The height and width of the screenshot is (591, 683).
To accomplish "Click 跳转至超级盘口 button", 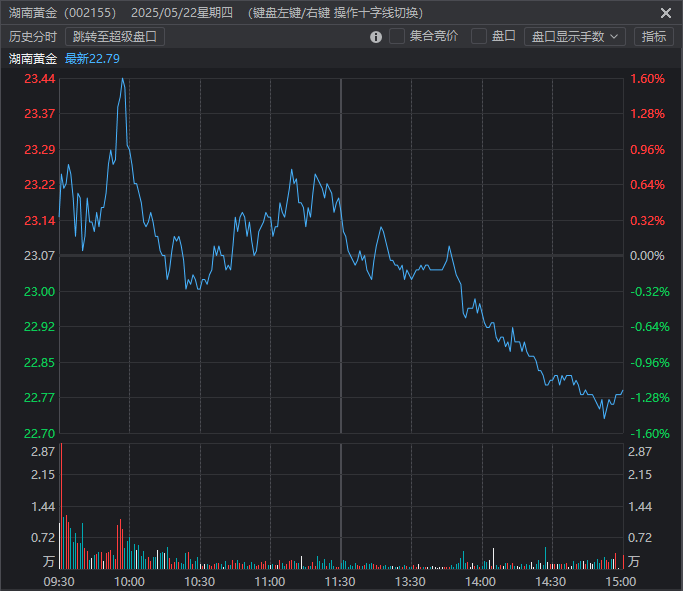I will click(115, 36).
